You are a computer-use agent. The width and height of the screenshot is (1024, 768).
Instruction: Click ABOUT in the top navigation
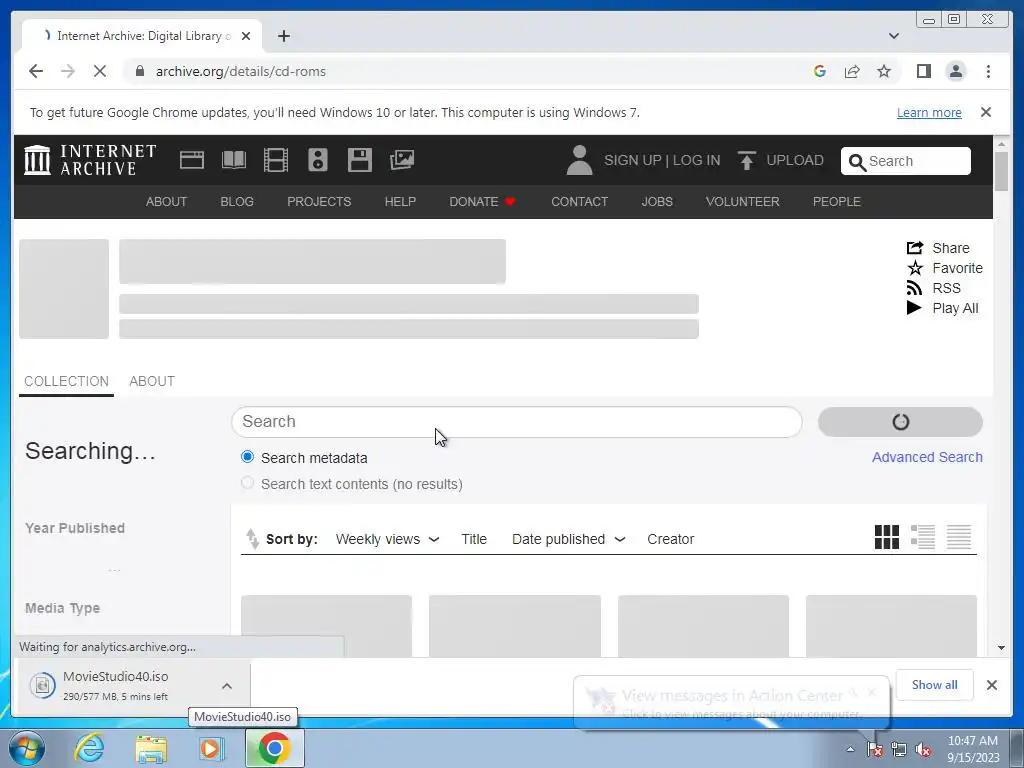pos(167,202)
